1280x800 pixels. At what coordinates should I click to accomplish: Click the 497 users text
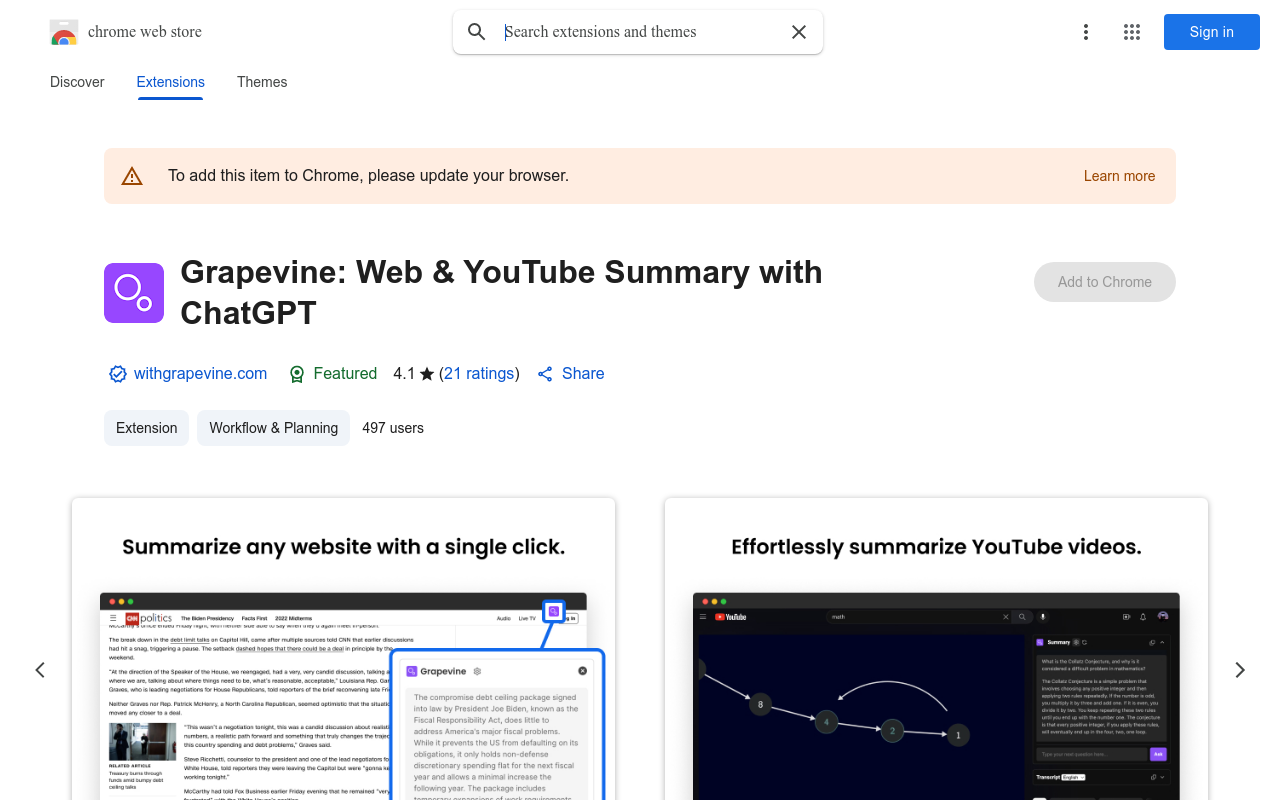pyautogui.click(x=393, y=428)
